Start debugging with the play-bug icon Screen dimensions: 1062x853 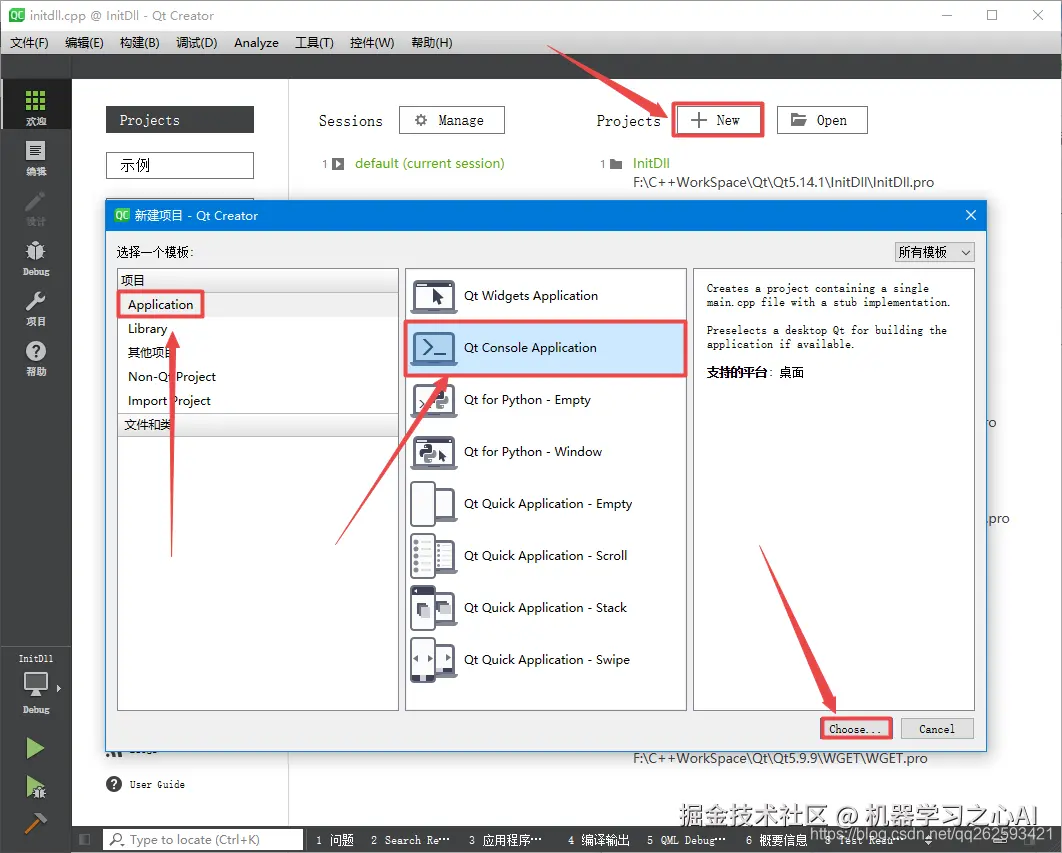click(x=35, y=787)
